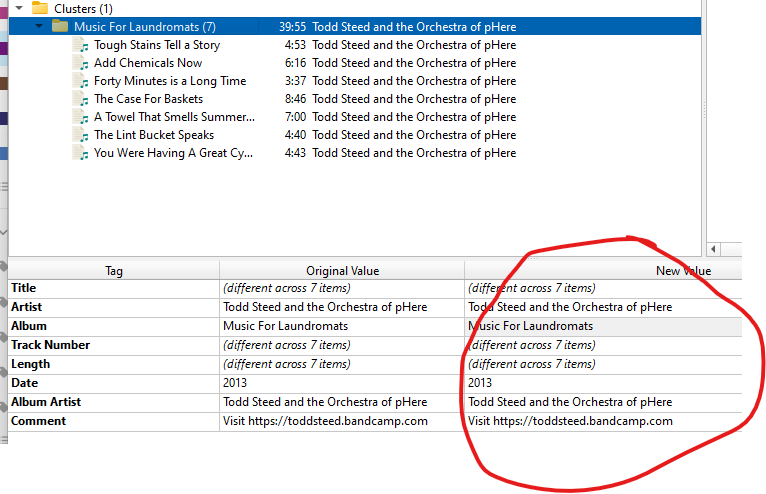Click New Value cell for Album

[603, 326]
